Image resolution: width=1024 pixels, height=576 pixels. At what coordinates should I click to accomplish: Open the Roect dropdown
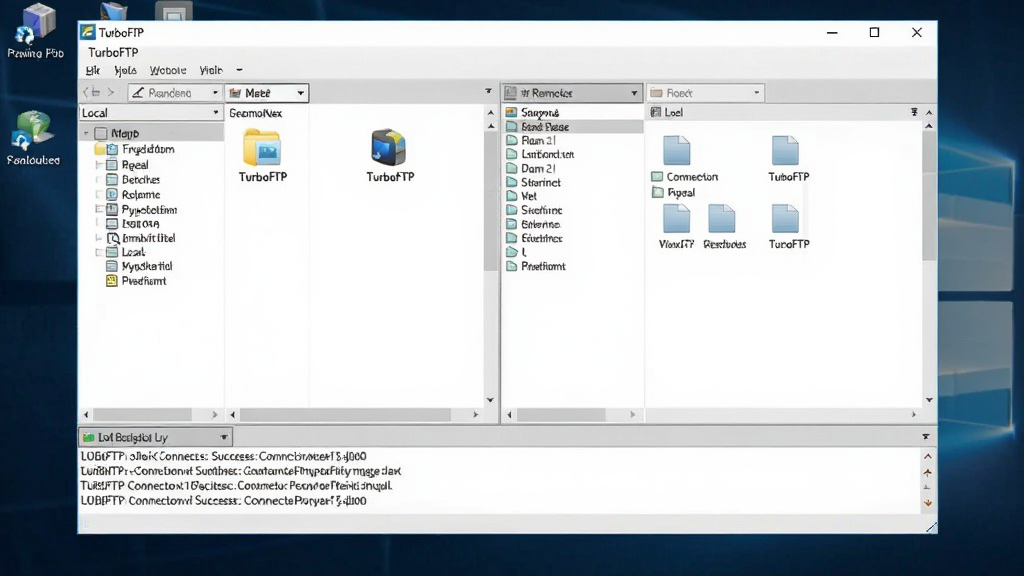tap(705, 93)
